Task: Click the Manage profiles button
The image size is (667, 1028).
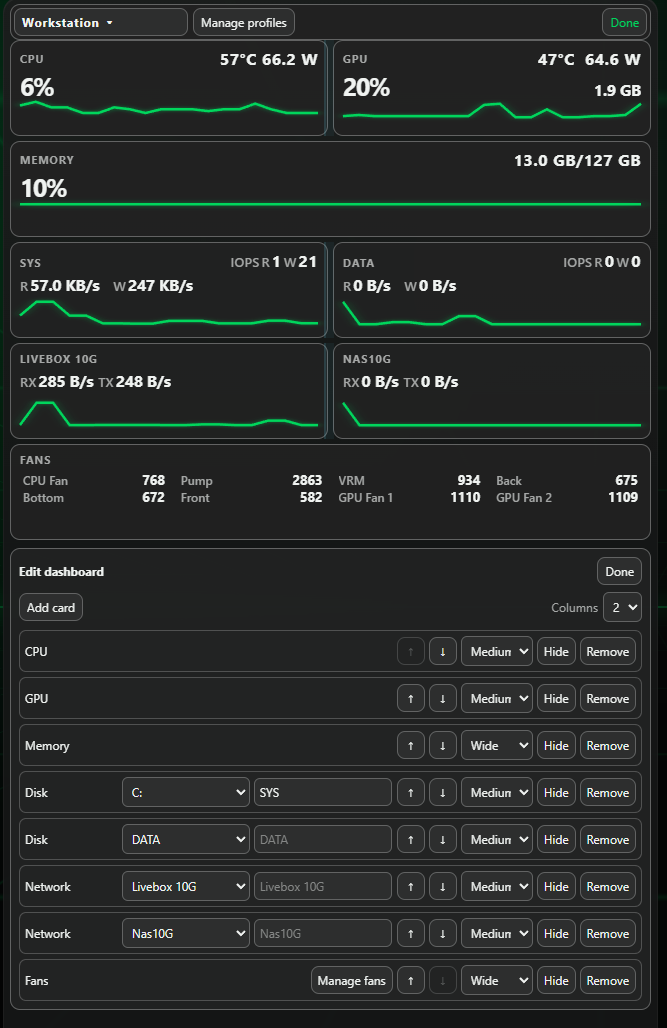Action: [x=244, y=22]
